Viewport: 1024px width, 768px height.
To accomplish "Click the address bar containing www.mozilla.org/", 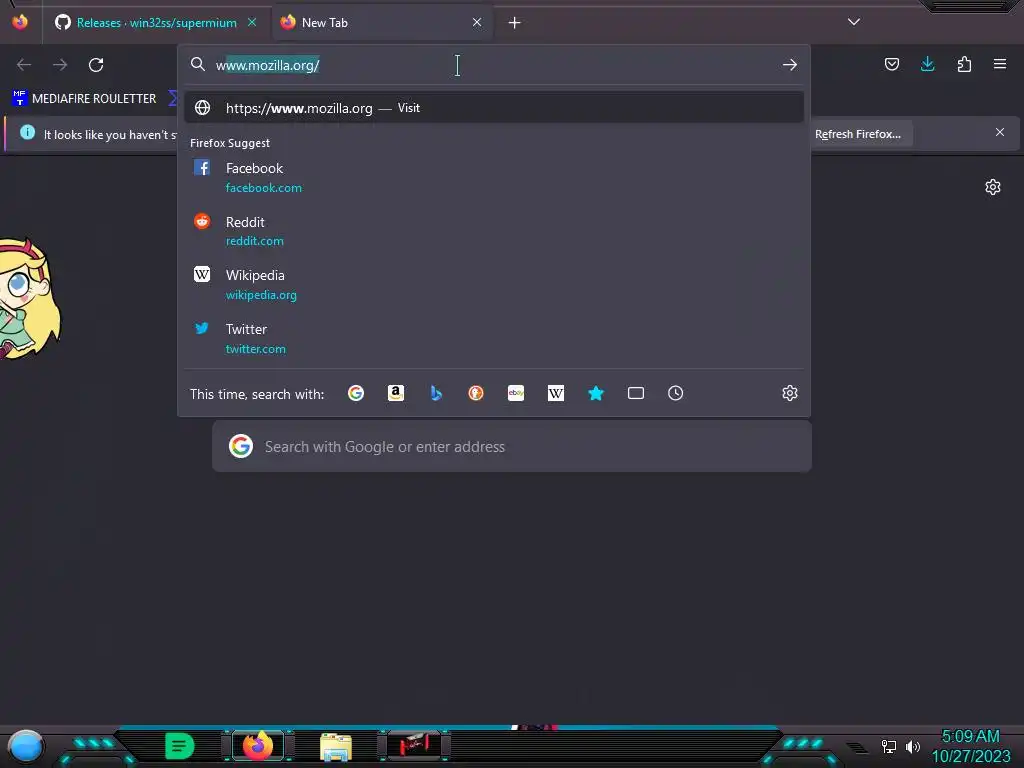I will [x=494, y=65].
